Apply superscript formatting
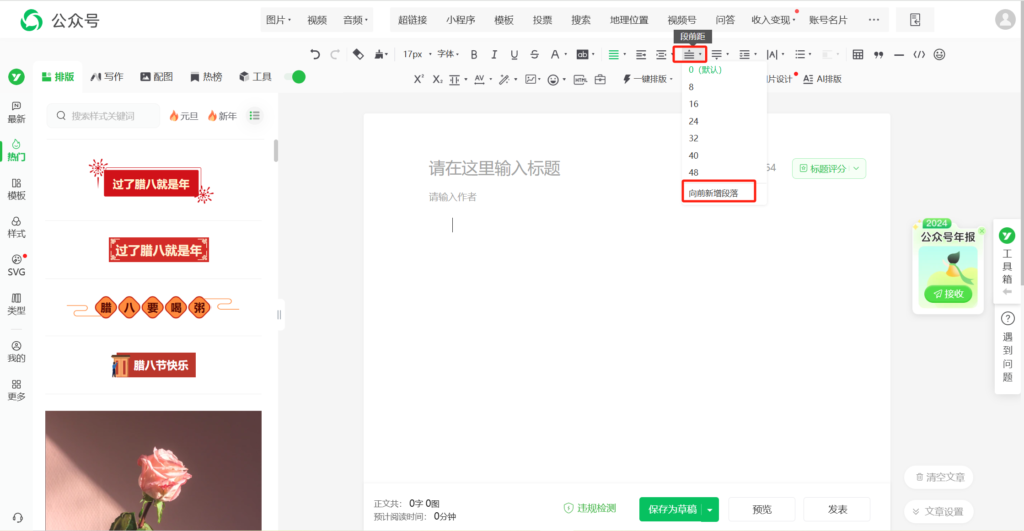1024x531 pixels. 419,79
